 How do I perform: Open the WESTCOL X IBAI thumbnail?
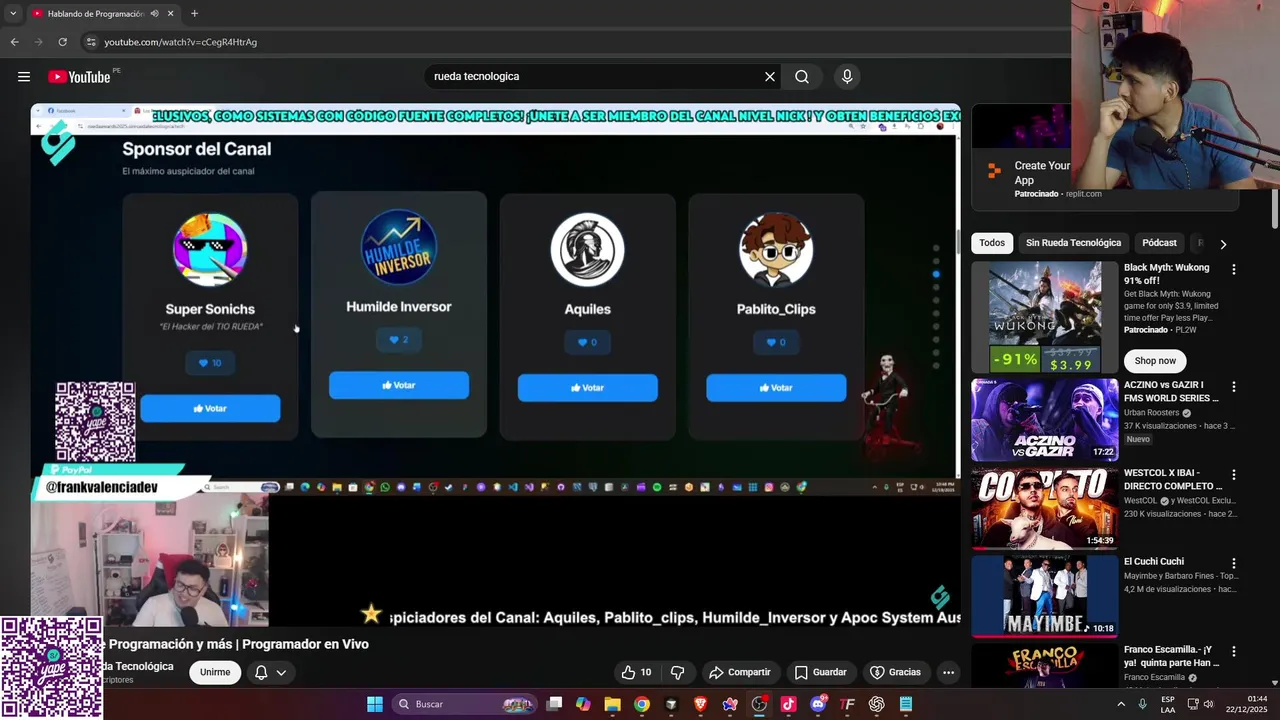[1045, 508]
